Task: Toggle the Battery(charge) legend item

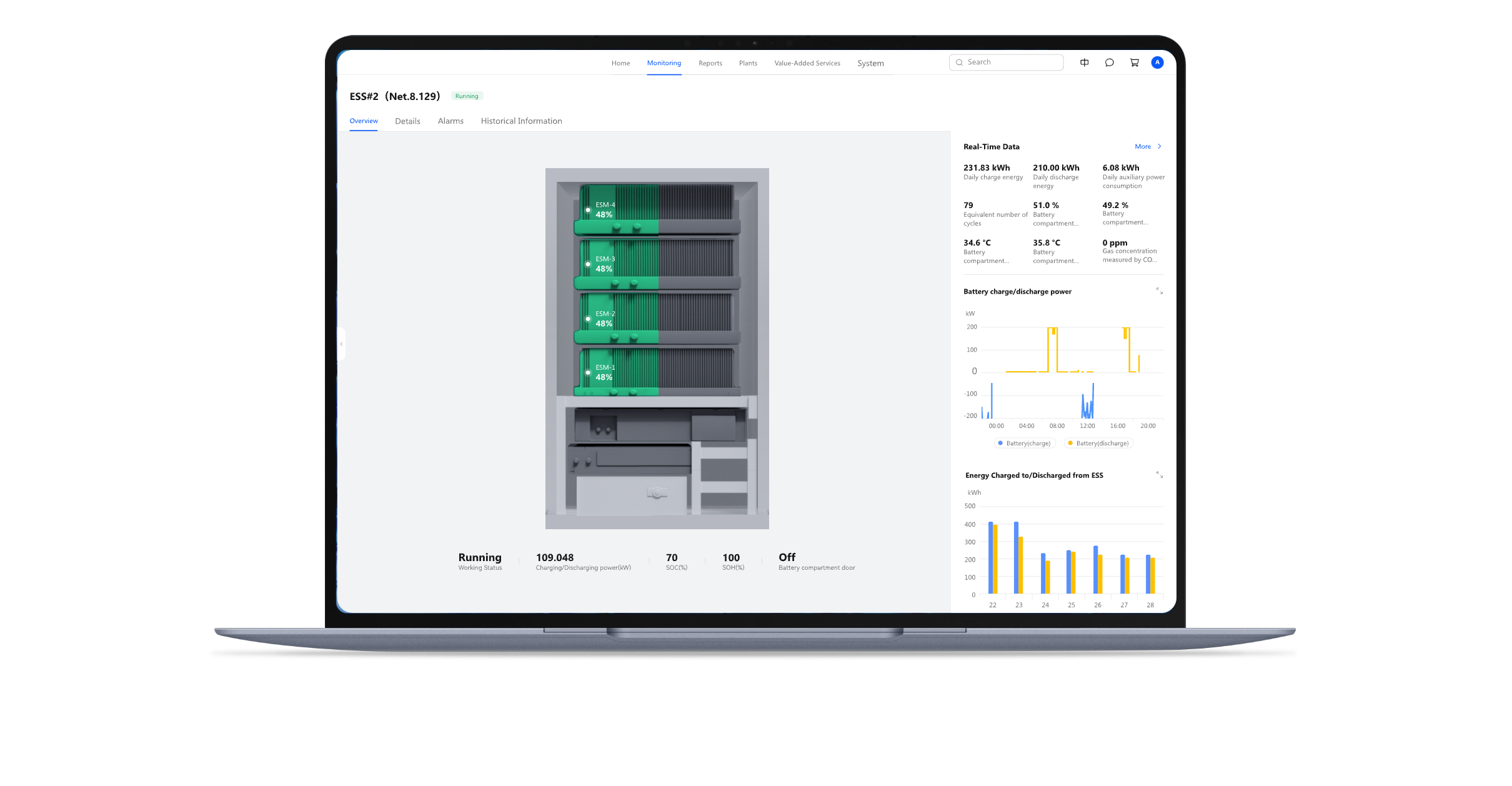Action: 1025,443
